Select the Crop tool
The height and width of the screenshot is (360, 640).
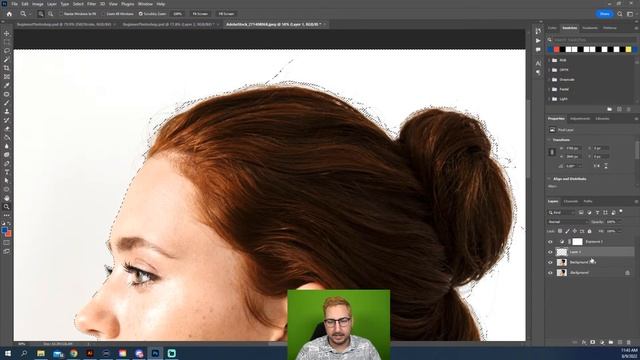tap(7, 68)
